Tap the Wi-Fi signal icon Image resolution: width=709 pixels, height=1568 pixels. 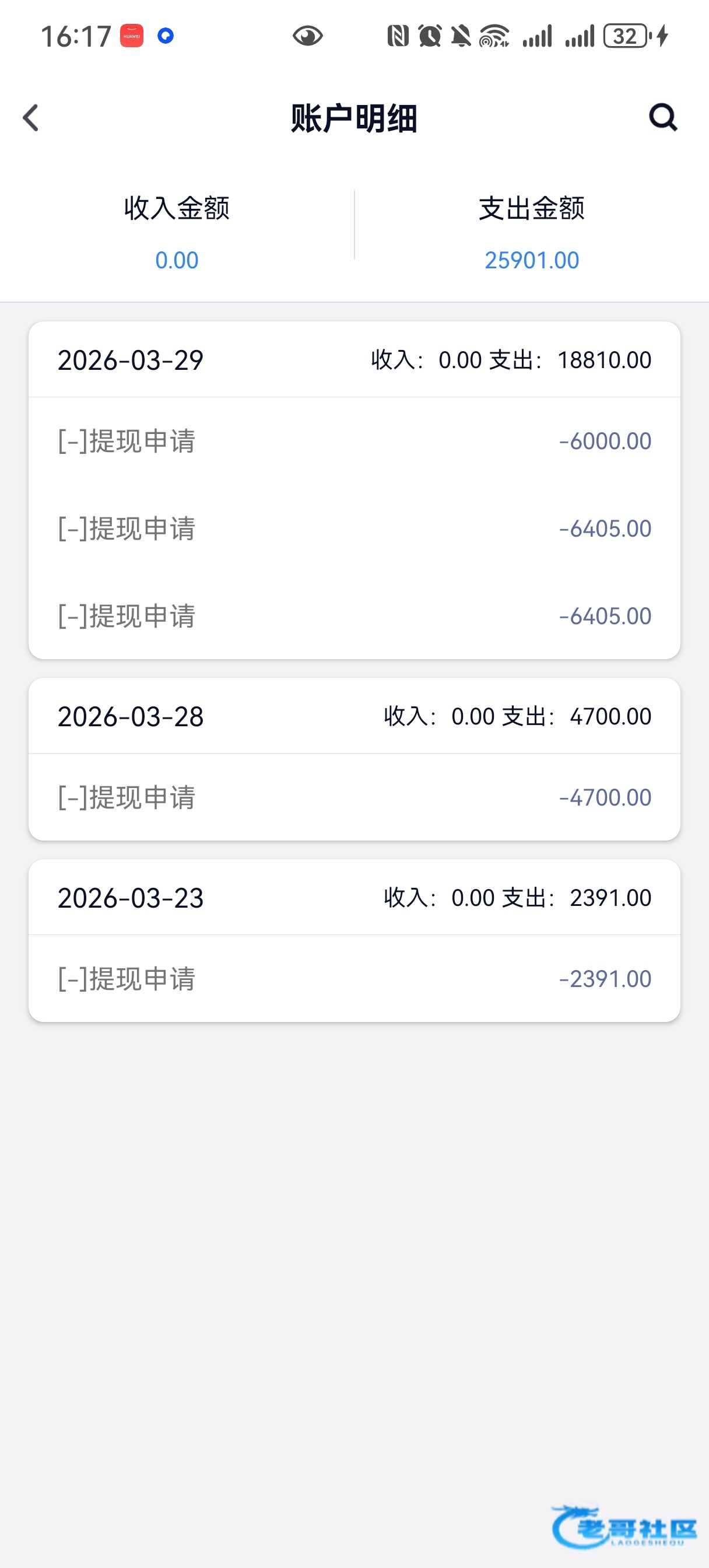pyautogui.click(x=494, y=36)
